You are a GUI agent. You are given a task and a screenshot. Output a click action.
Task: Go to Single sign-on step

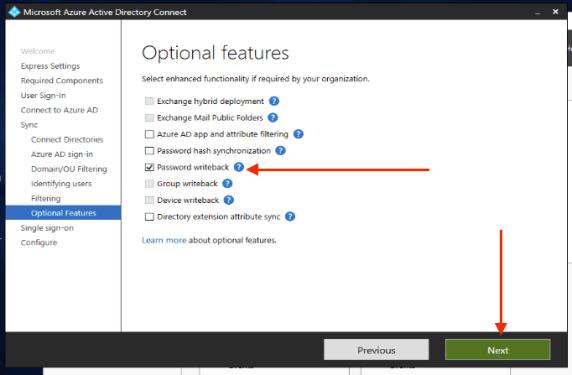pyautogui.click(x=47, y=228)
